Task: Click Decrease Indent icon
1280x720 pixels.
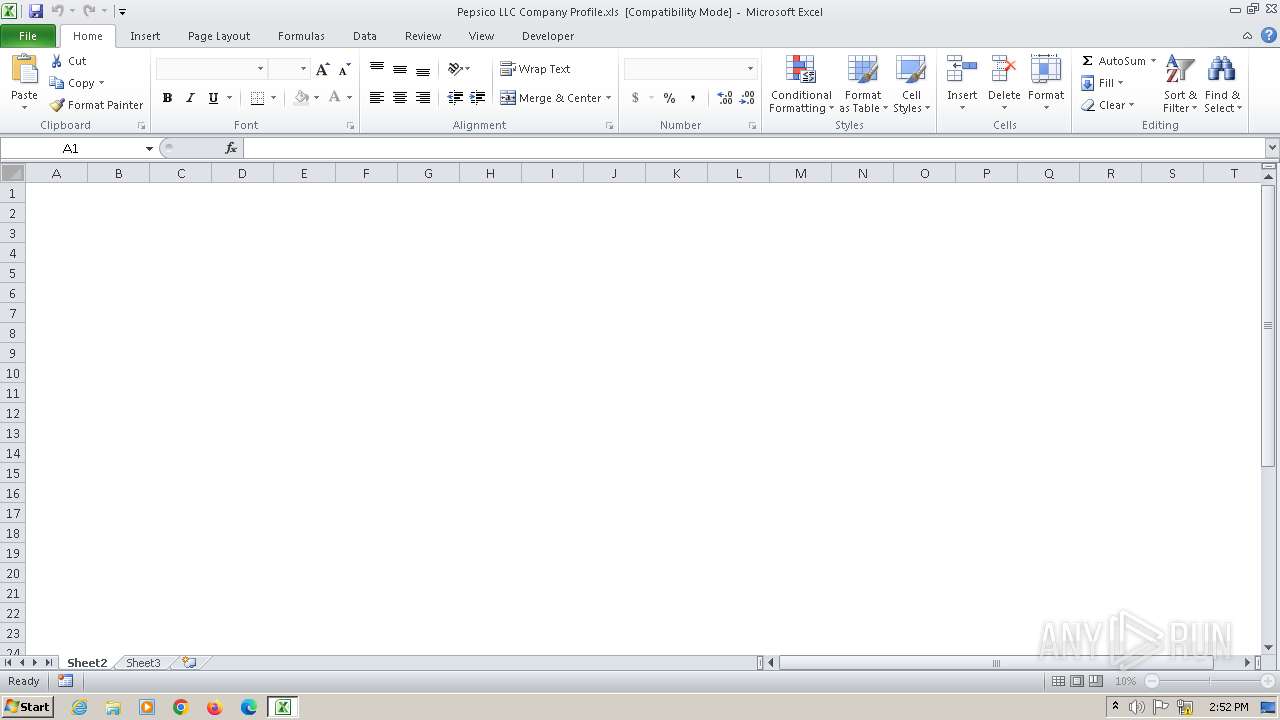Action: (x=455, y=98)
